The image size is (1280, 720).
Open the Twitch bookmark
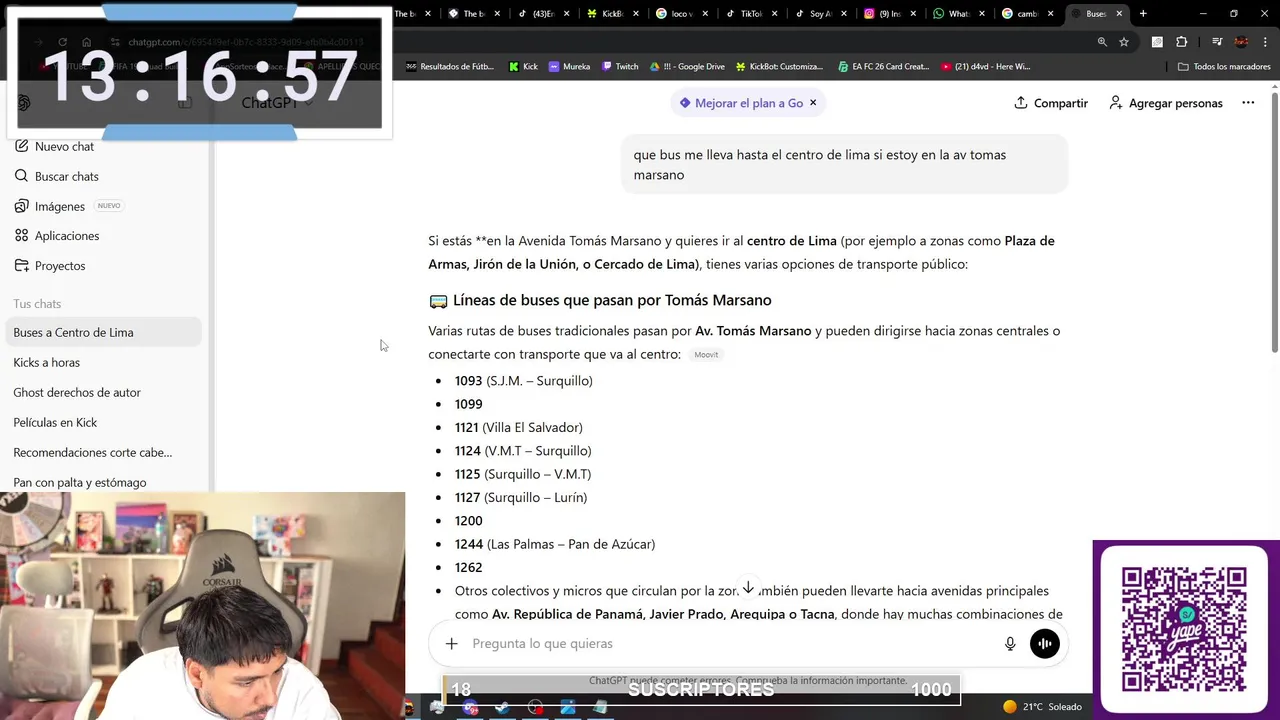pos(620,67)
